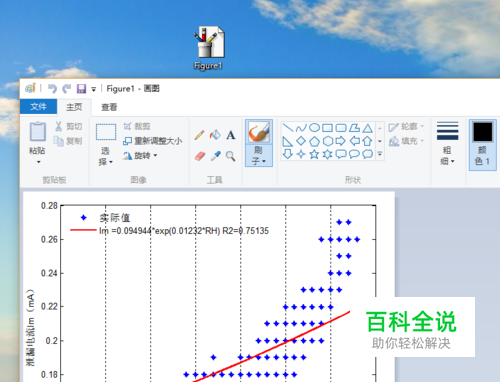
Task: Undo the last action in Paint
Action: 52,88
